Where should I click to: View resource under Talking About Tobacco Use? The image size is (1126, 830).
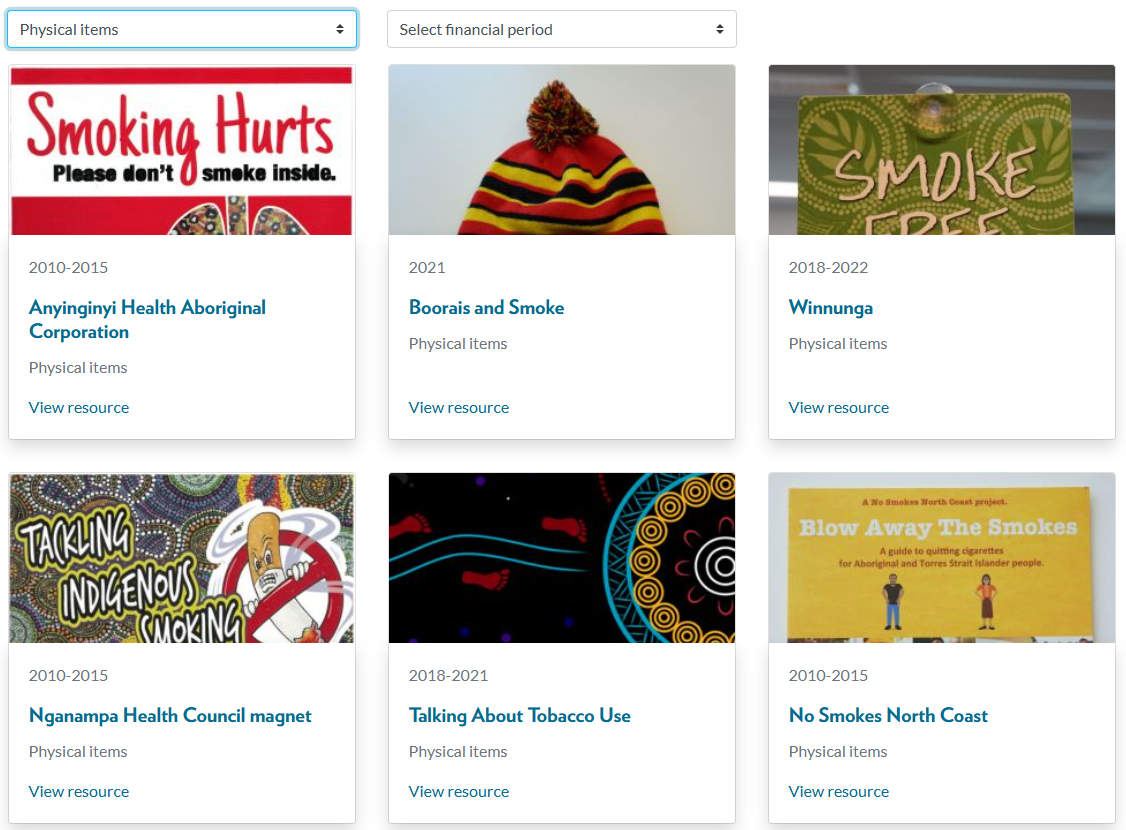[x=459, y=791]
